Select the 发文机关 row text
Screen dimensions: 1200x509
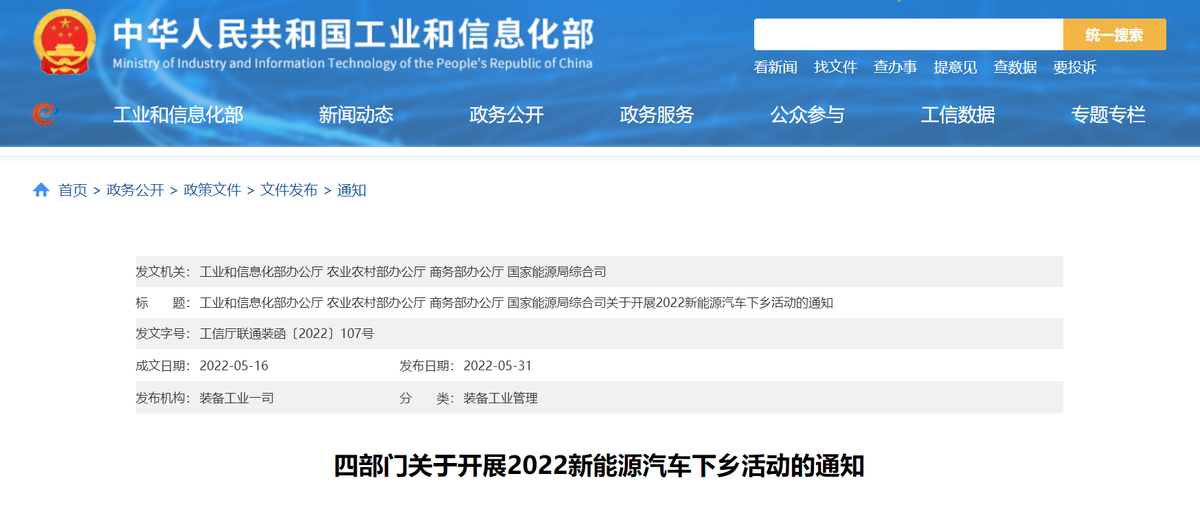(403, 272)
